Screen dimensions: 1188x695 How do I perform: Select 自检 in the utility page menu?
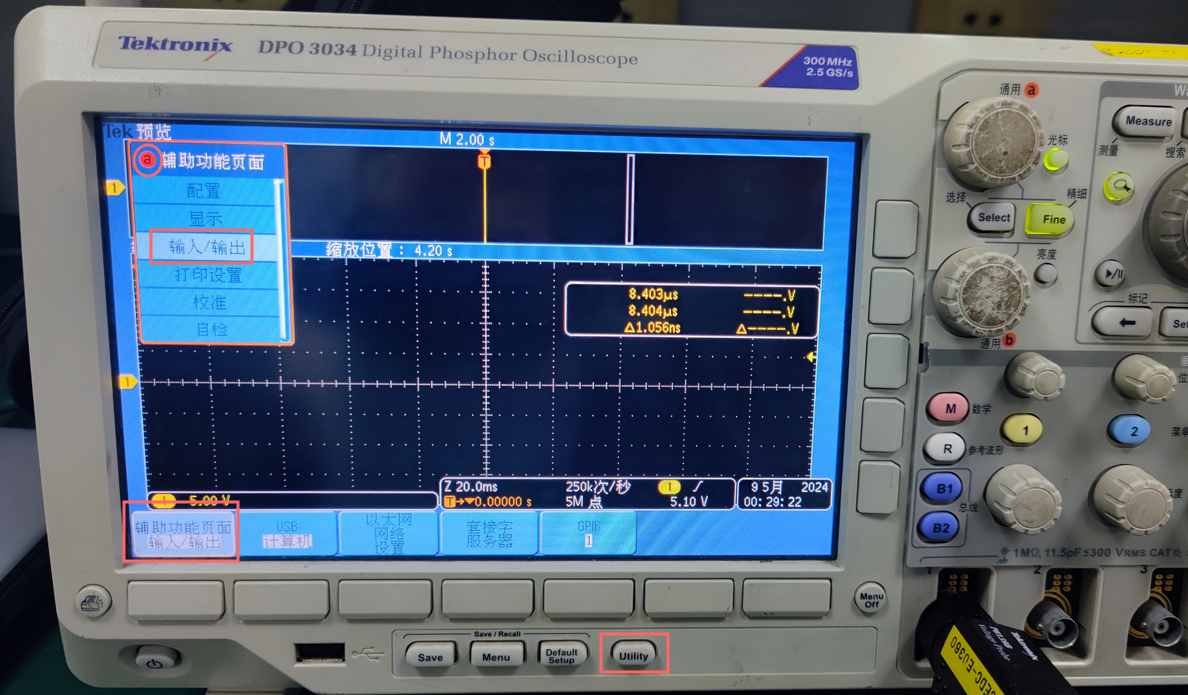(x=211, y=330)
